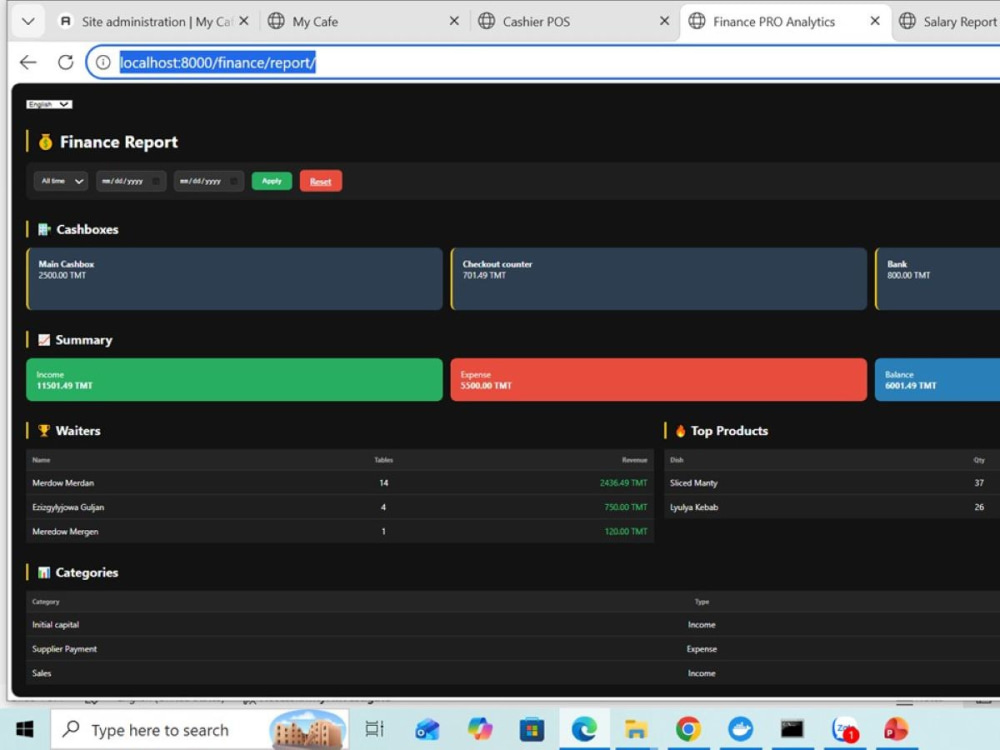Click waiter name Meredow Mergen
The image size is (1000, 750).
[x=65, y=531]
